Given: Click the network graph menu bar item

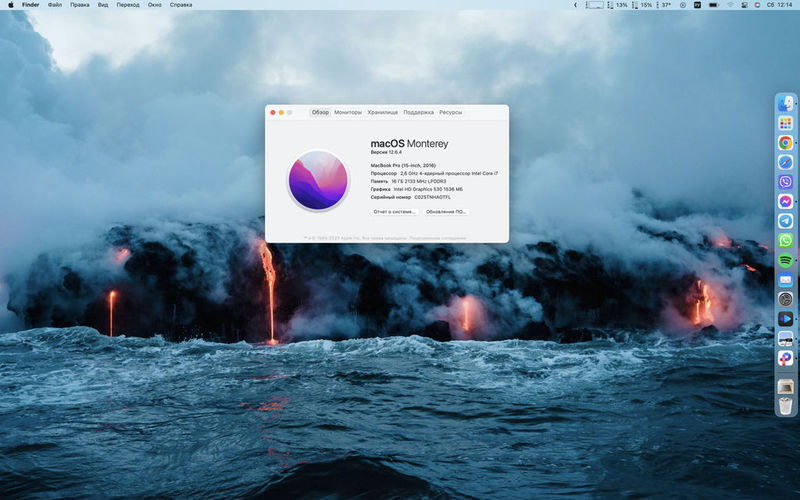Looking at the screenshot, I should point(594,5).
